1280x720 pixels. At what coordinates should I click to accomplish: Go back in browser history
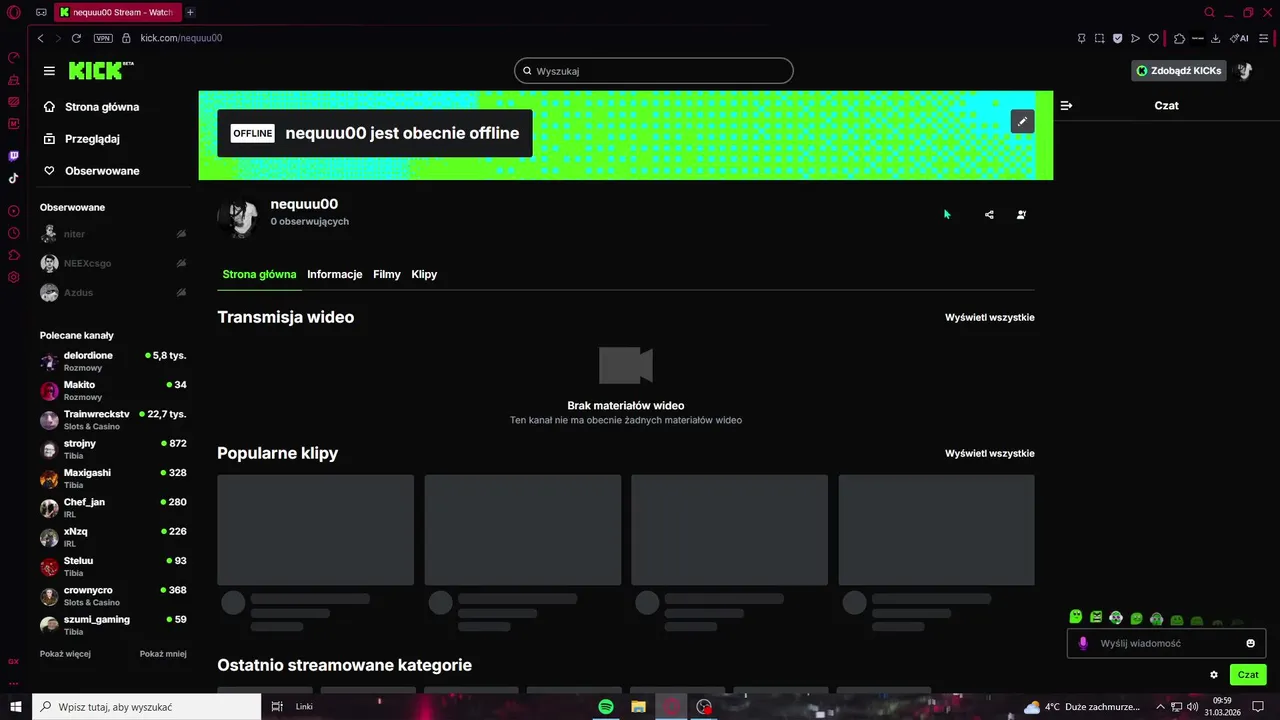[41, 38]
